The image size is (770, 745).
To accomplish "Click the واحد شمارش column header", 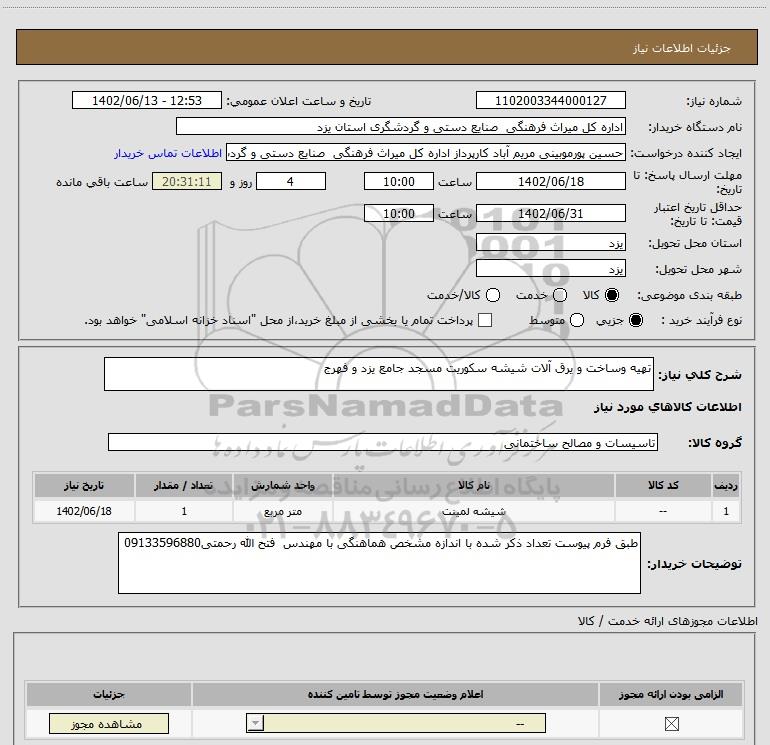I will coord(282,485).
